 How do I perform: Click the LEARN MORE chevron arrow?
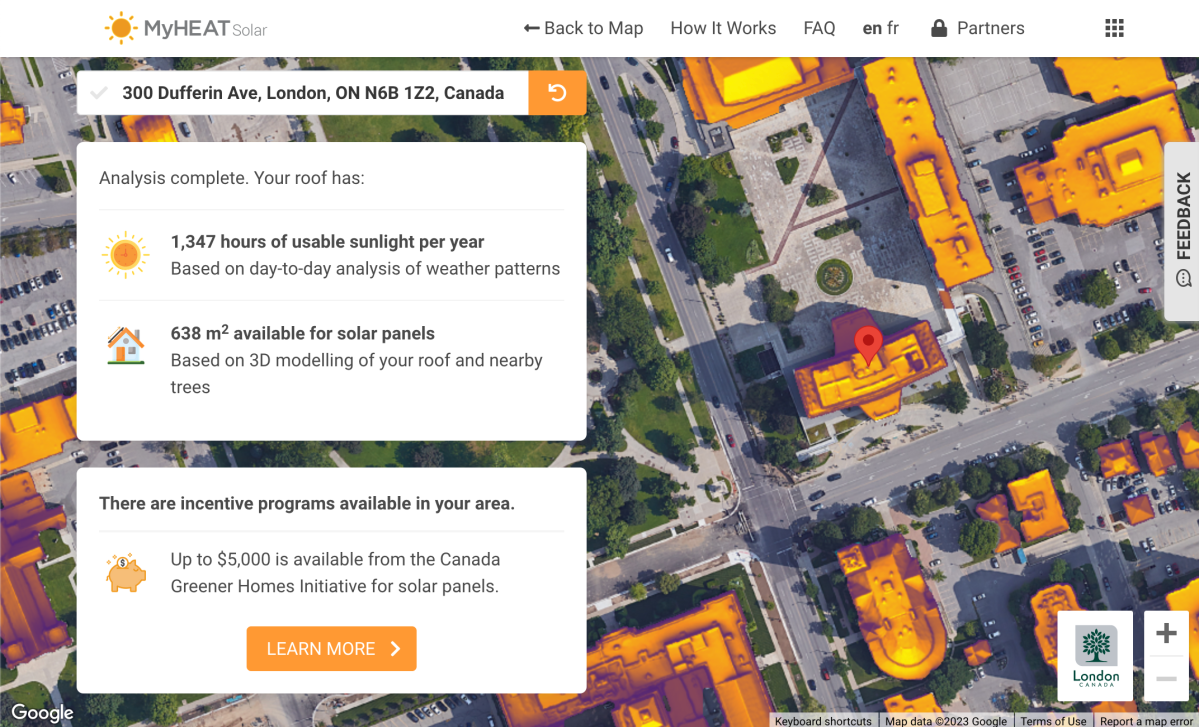tap(394, 648)
